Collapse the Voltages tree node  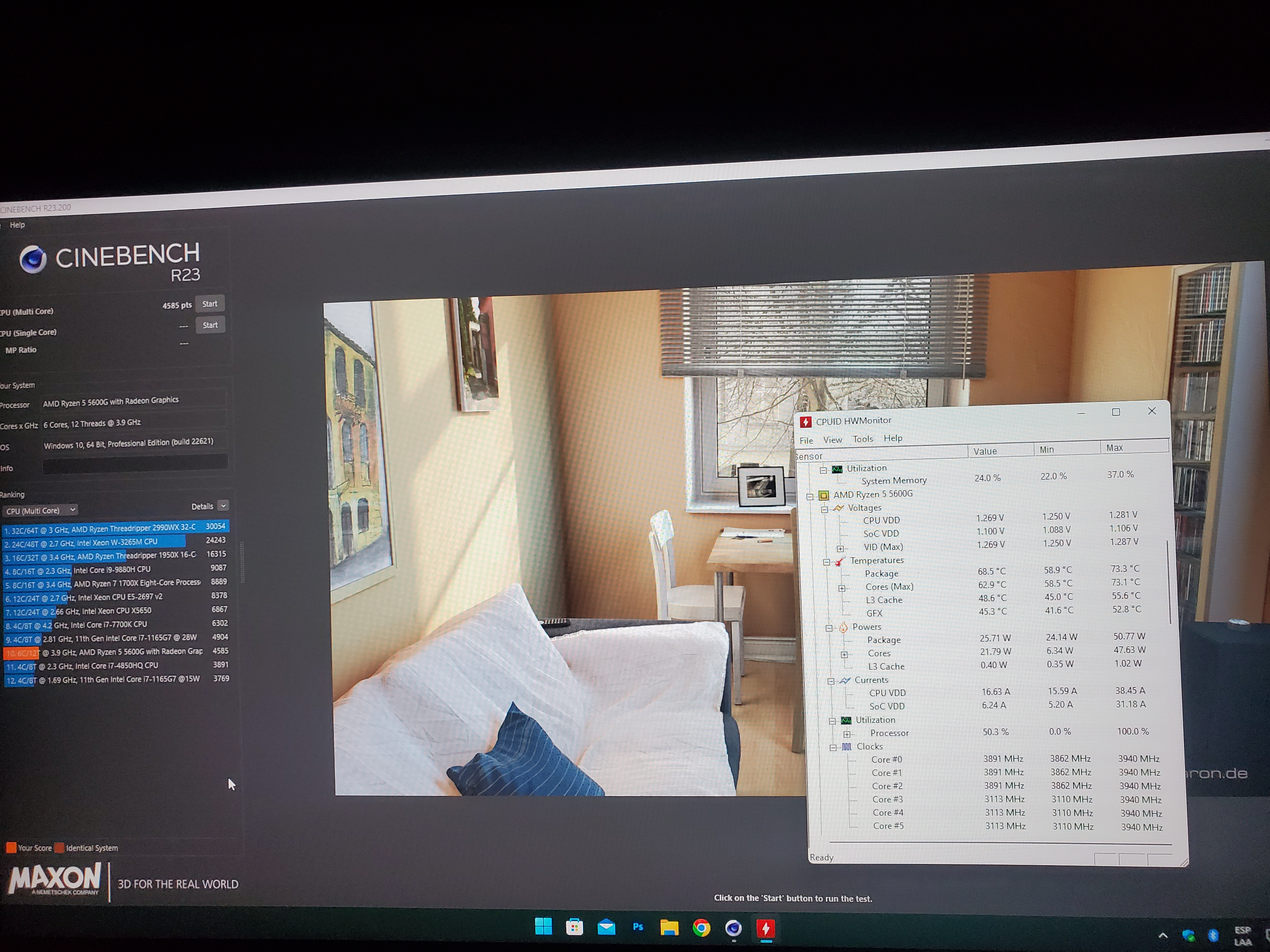(825, 509)
